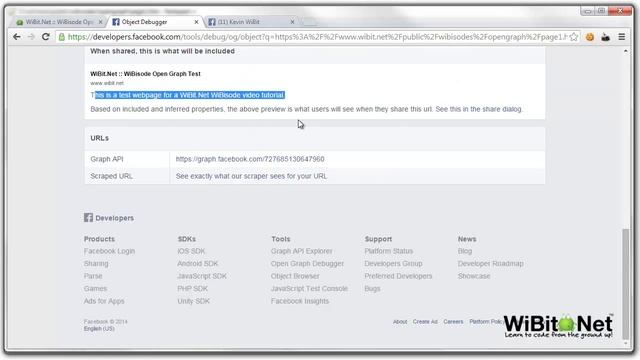Close the WiBit.Net WiBisode tab
Screen dimensions: 640x360
[100, 22]
